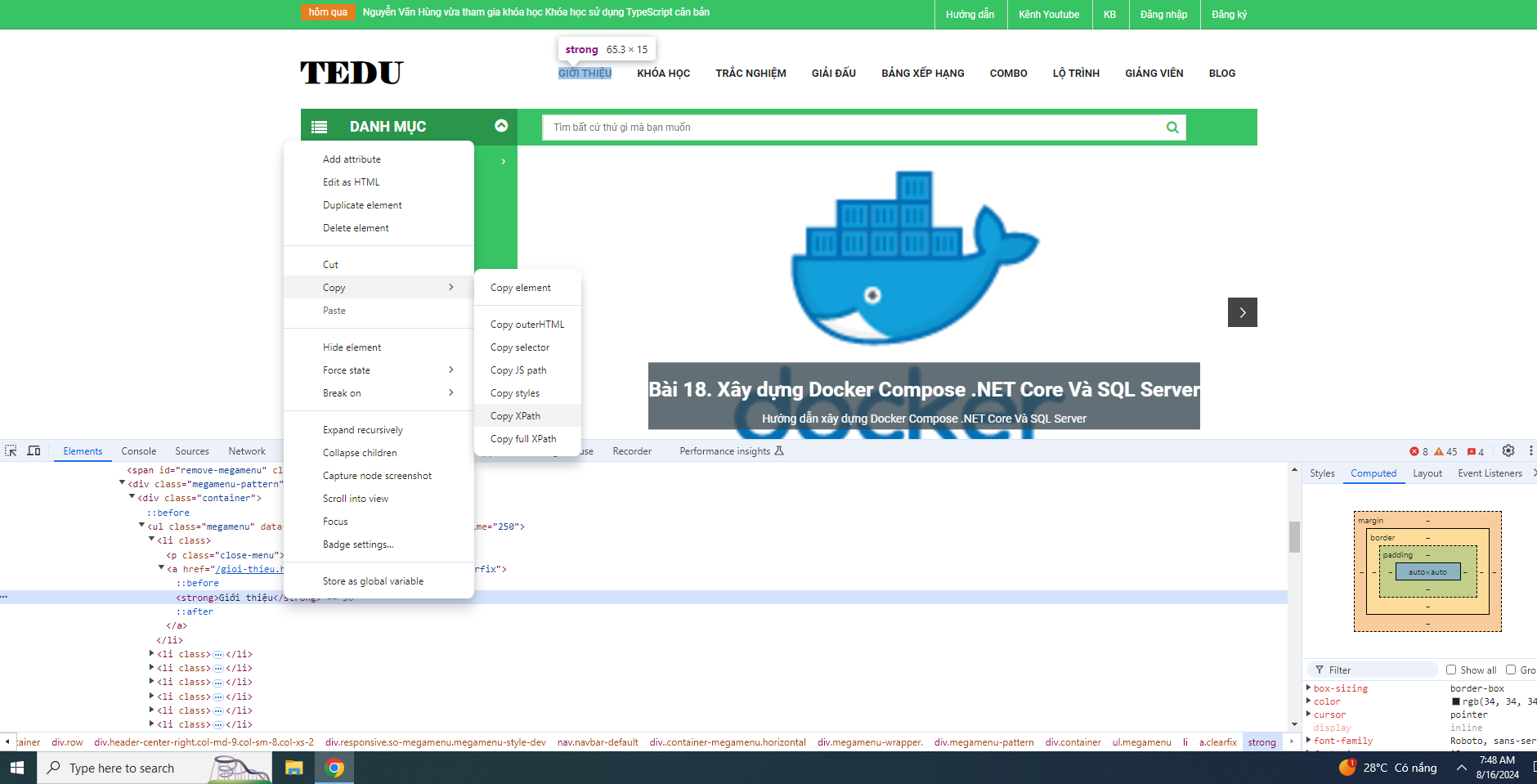Open Chrome from the taskbar
Image resolution: width=1537 pixels, height=784 pixels.
334,768
